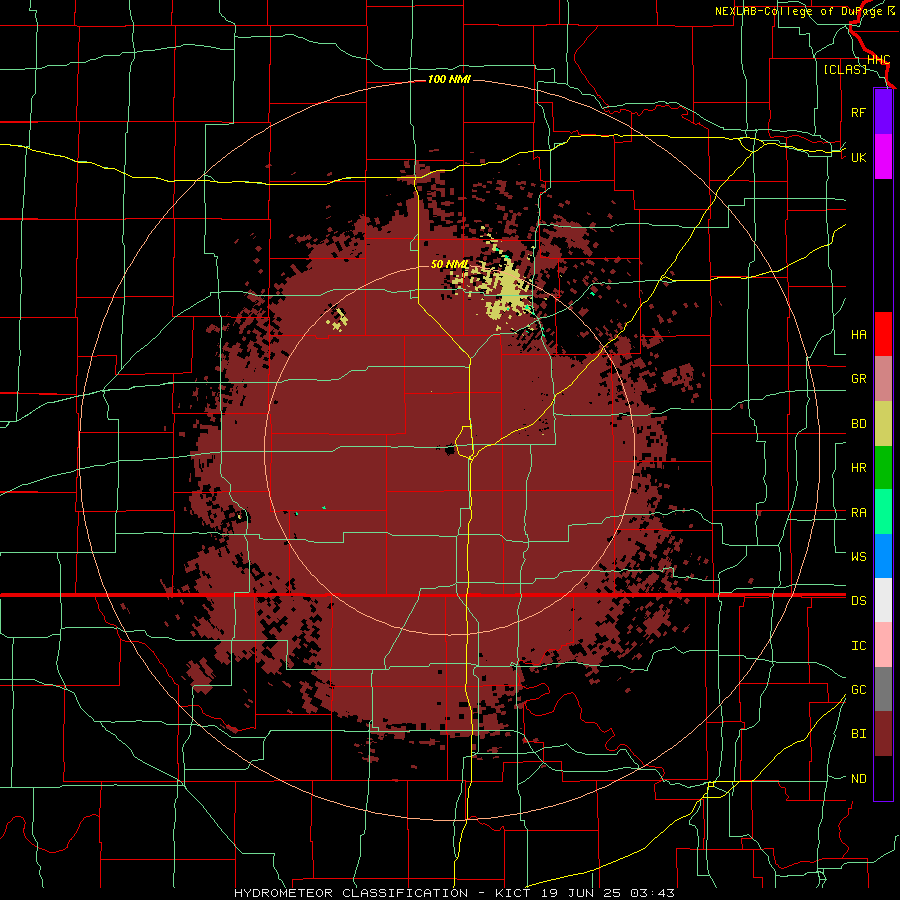Click the RA legend label
Screen dimensions: 900x900
(x=859, y=512)
